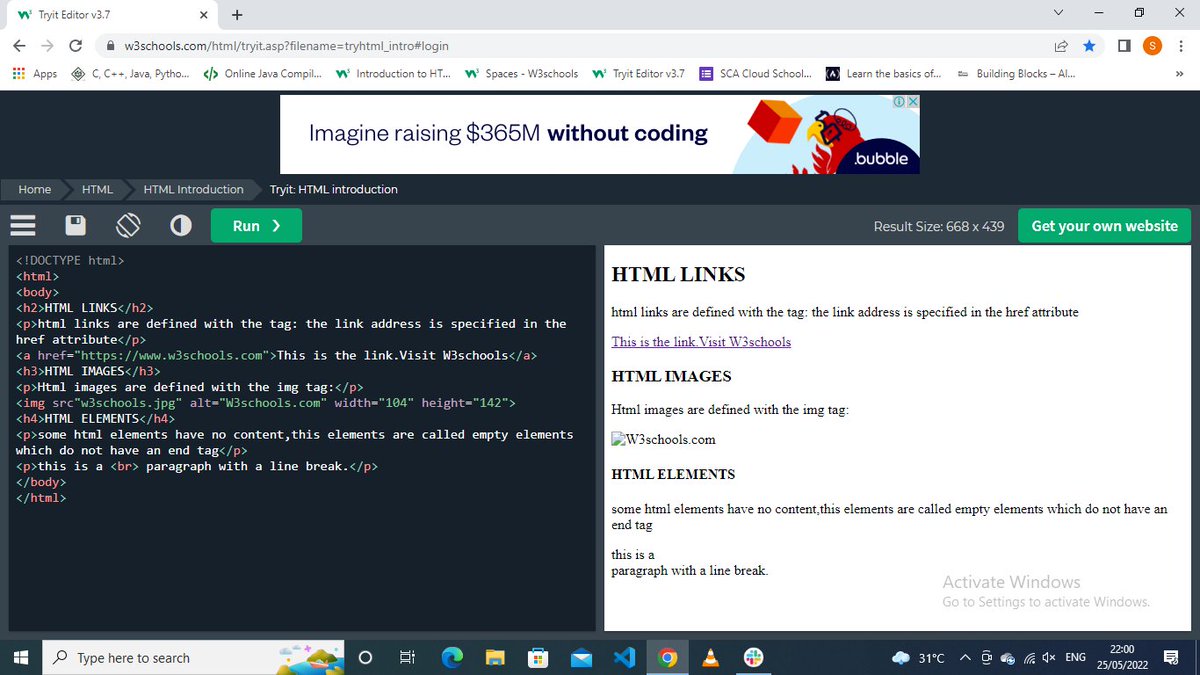Click the <!DOCTYPE html> line in editor
Viewport: 1200px width, 675px height.
point(70,260)
